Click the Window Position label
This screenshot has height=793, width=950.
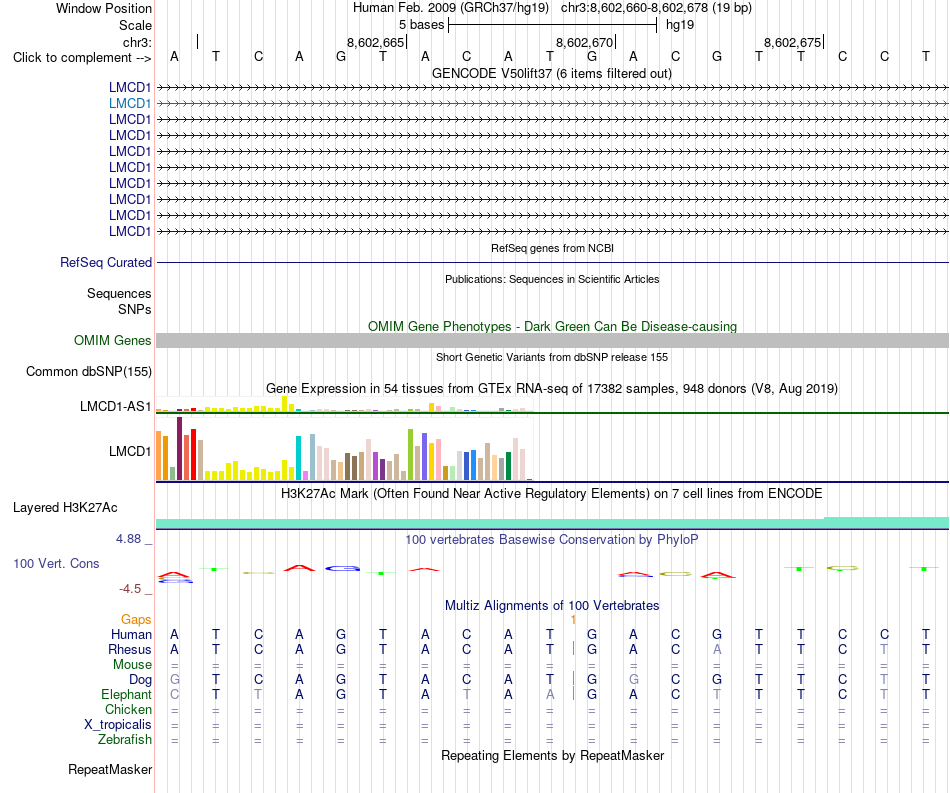[104, 8]
